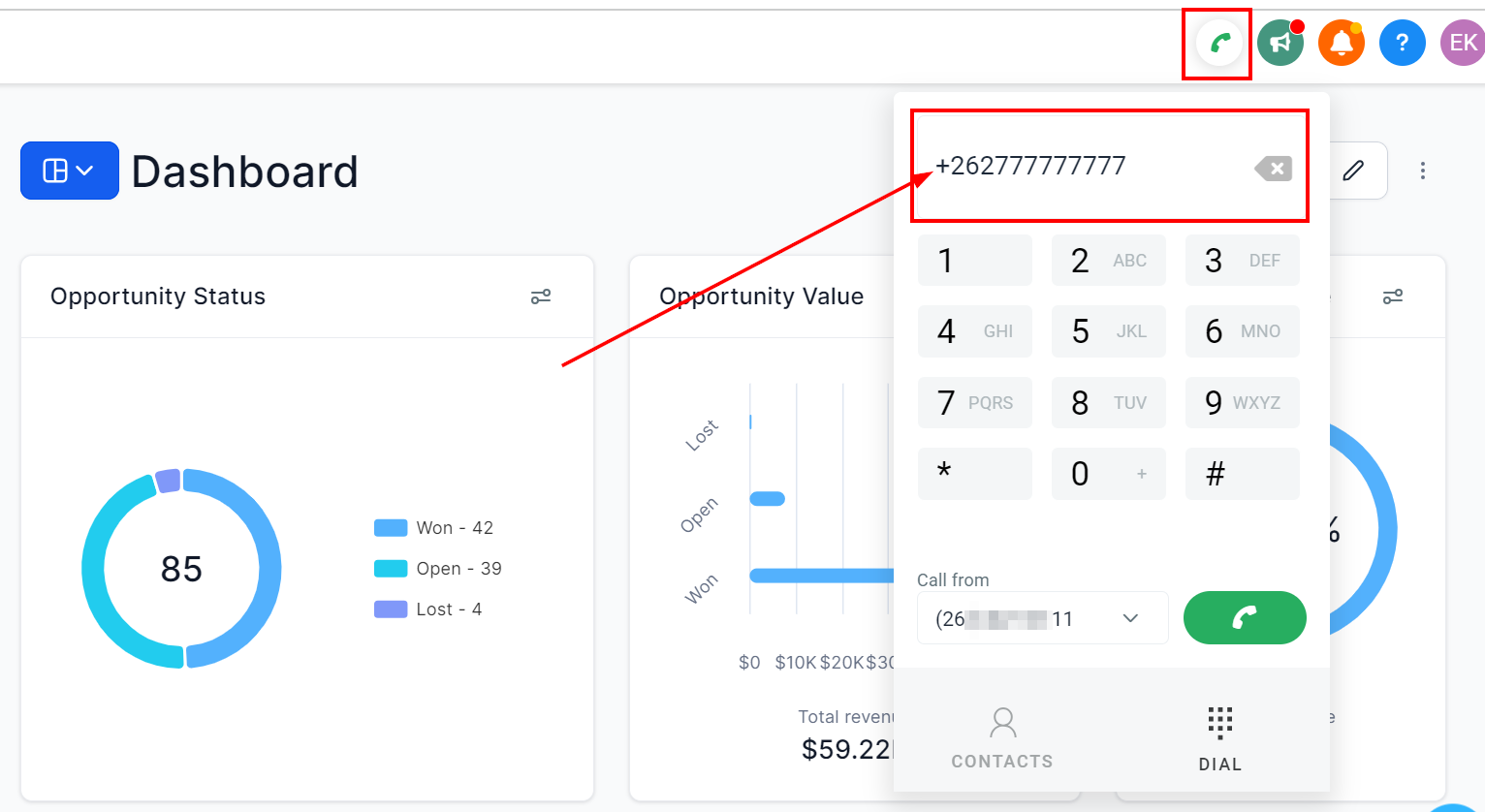Viewport: 1485px width, 812px height.
Task: Expand the Call from number dropdown
Action: point(1043,618)
